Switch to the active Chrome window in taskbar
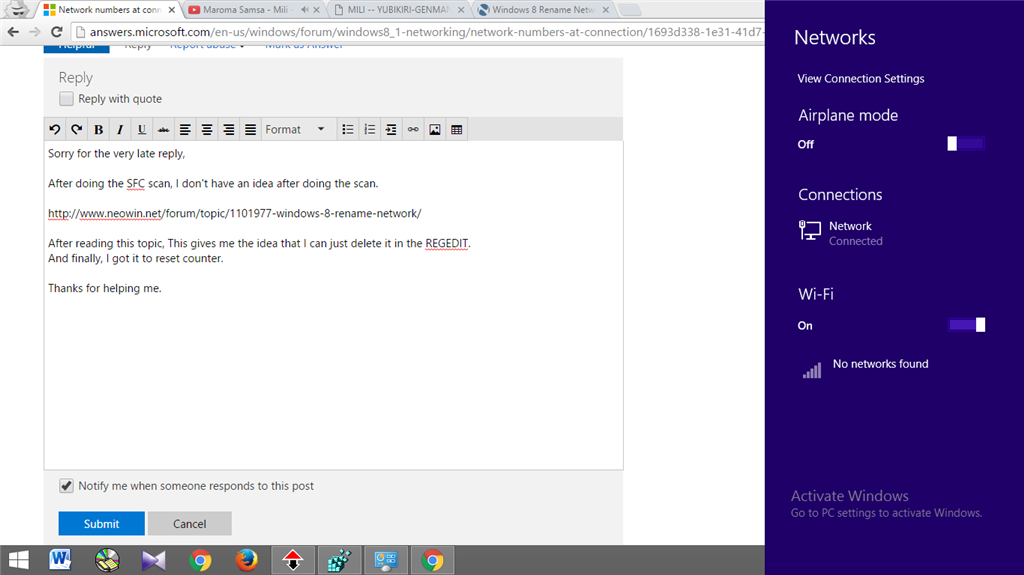Image resolution: width=1024 pixels, height=575 pixels. pos(432,560)
